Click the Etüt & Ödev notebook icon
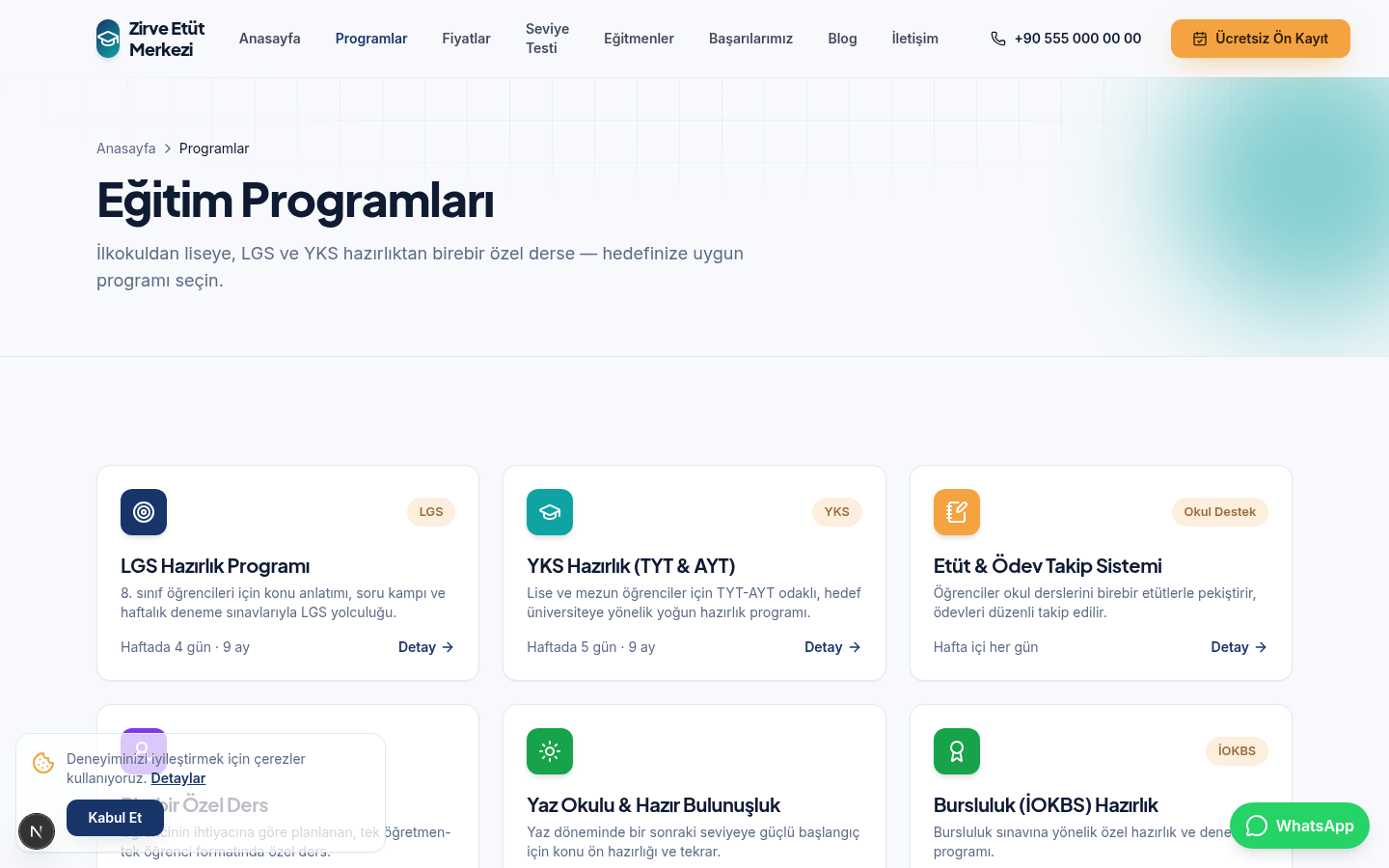 (957, 512)
